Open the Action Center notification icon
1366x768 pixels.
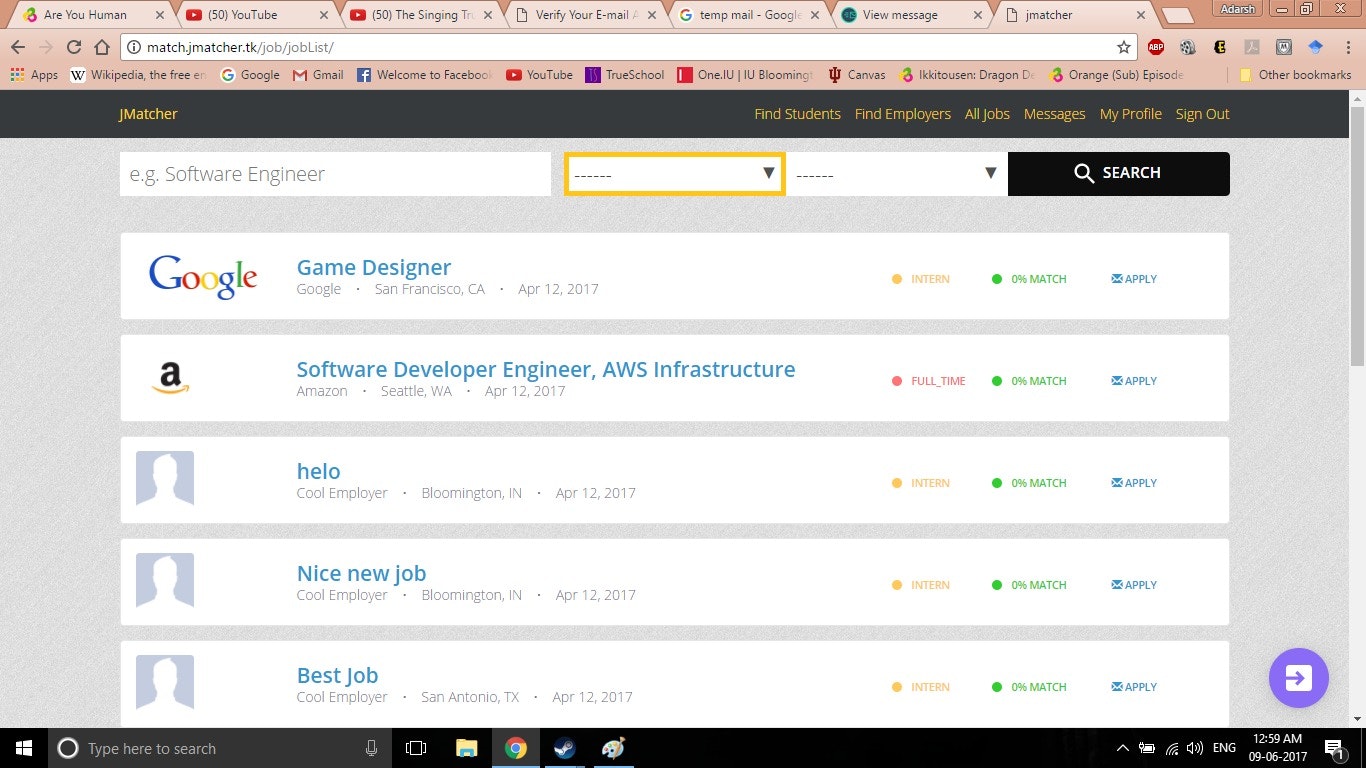point(1333,748)
